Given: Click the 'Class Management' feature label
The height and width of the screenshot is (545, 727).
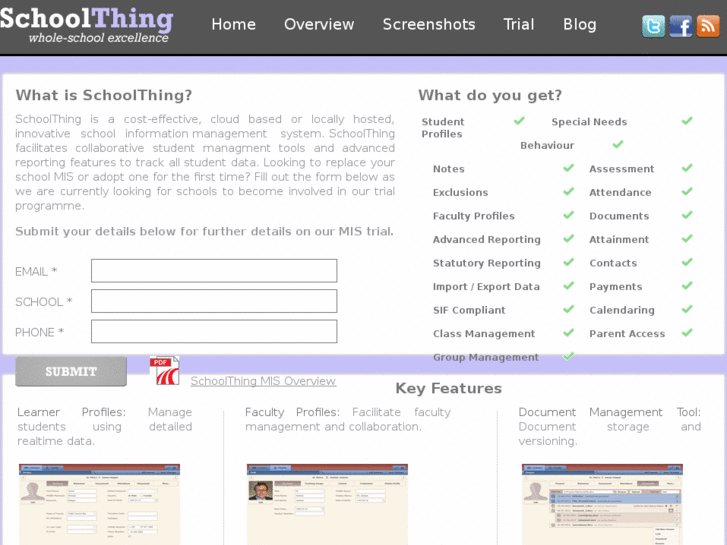Looking at the screenshot, I should (x=484, y=334).
